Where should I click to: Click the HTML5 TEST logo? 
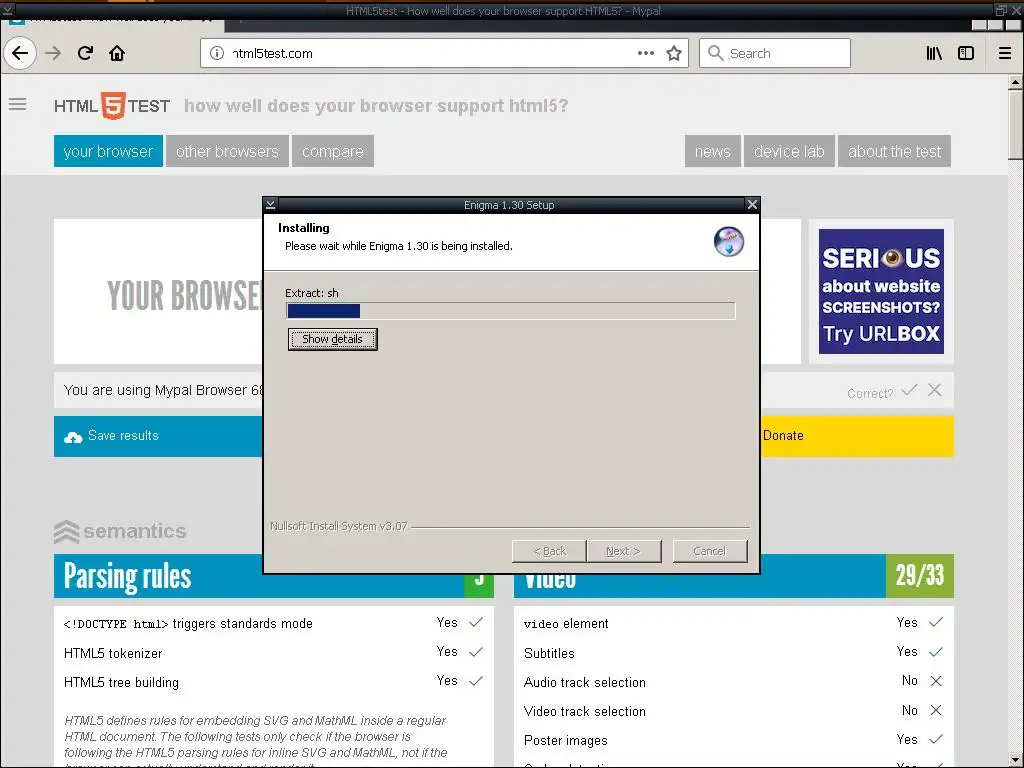(x=112, y=105)
